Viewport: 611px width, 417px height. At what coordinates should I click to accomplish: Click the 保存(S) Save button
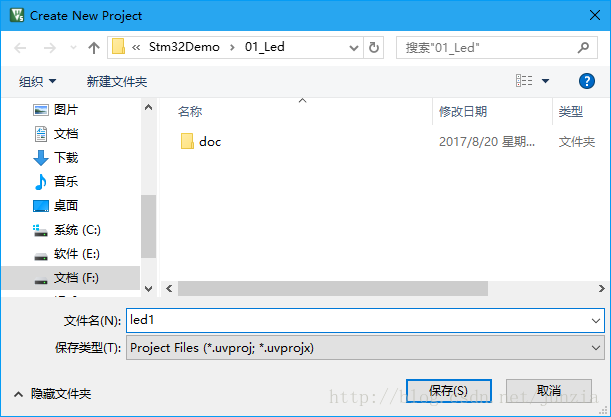[x=449, y=390]
